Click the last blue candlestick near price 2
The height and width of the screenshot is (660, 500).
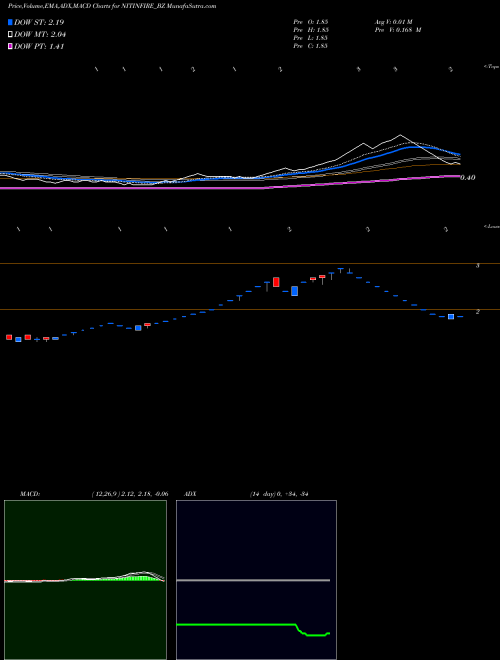(x=451, y=317)
